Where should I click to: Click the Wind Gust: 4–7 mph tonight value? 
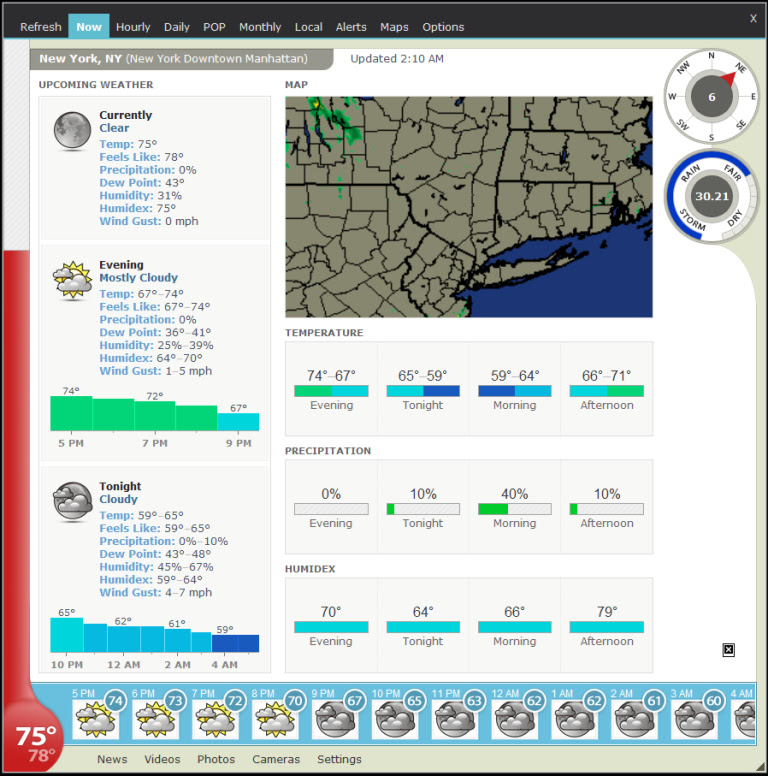click(155, 592)
